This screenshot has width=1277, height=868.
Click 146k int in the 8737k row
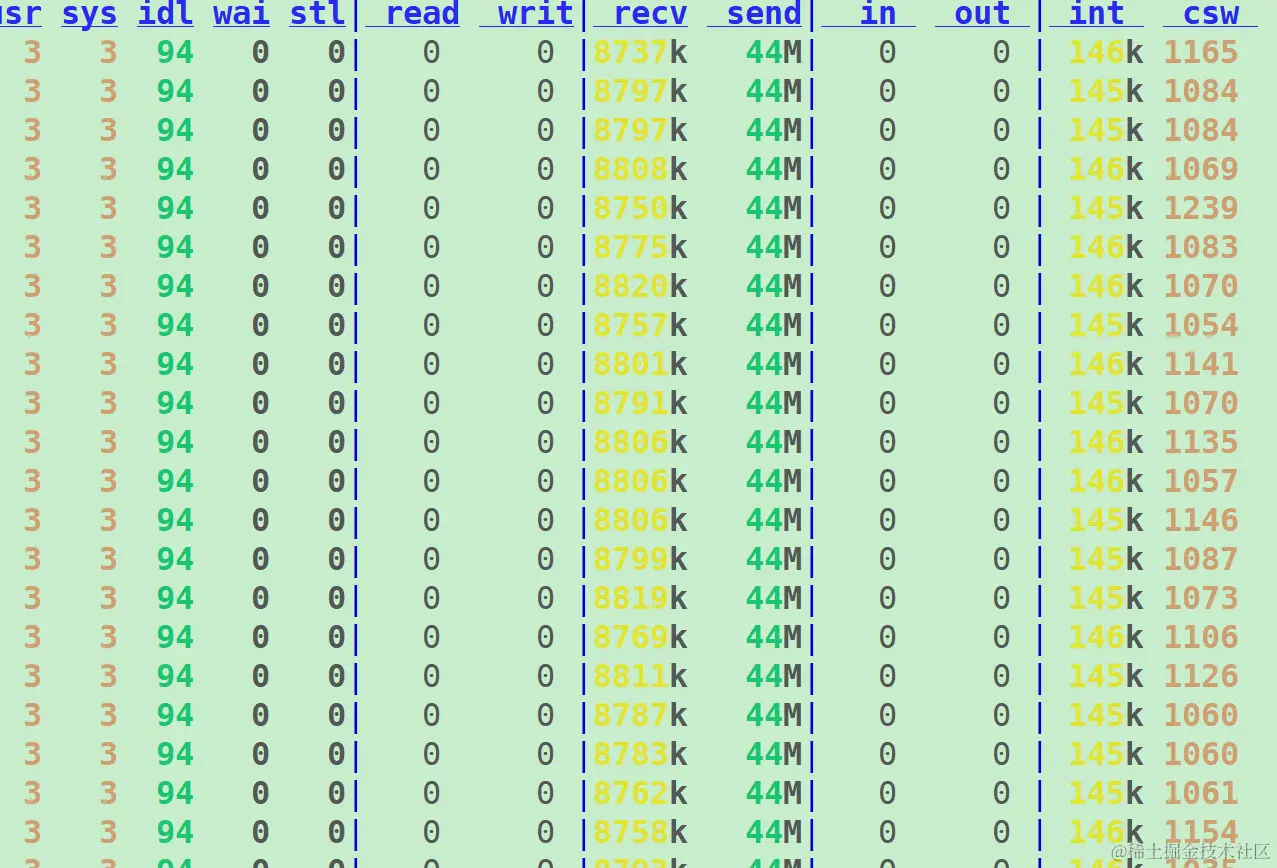(1106, 52)
